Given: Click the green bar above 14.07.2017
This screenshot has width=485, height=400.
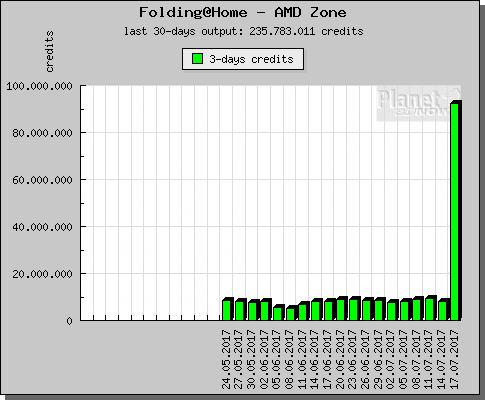Looking at the screenshot, I should 442,311.
